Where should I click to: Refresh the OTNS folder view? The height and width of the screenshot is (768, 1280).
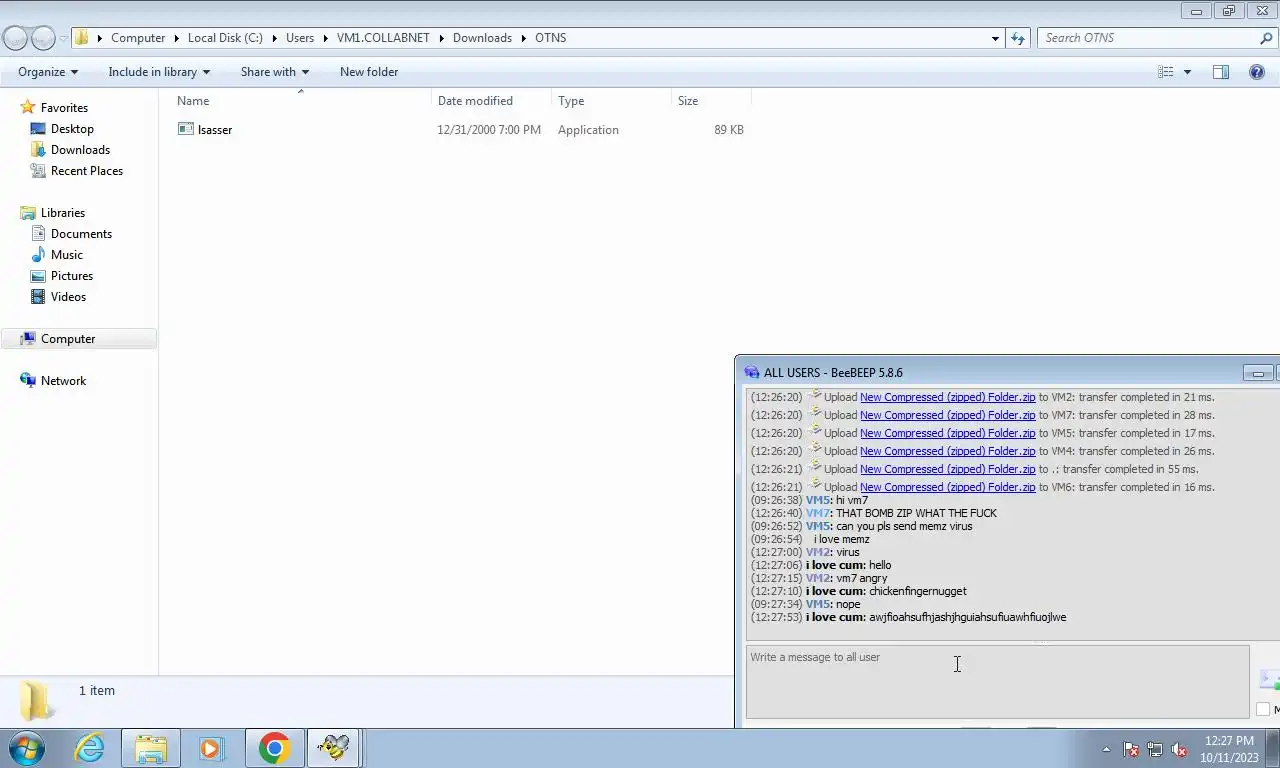click(x=1018, y=38)
